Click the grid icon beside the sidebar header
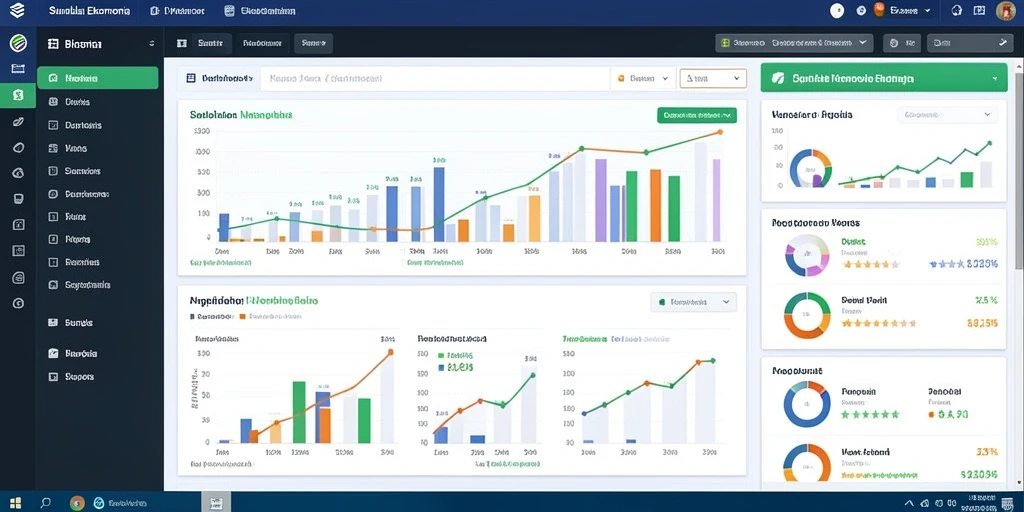This screenshot has height=512, width=1024. 54,44
